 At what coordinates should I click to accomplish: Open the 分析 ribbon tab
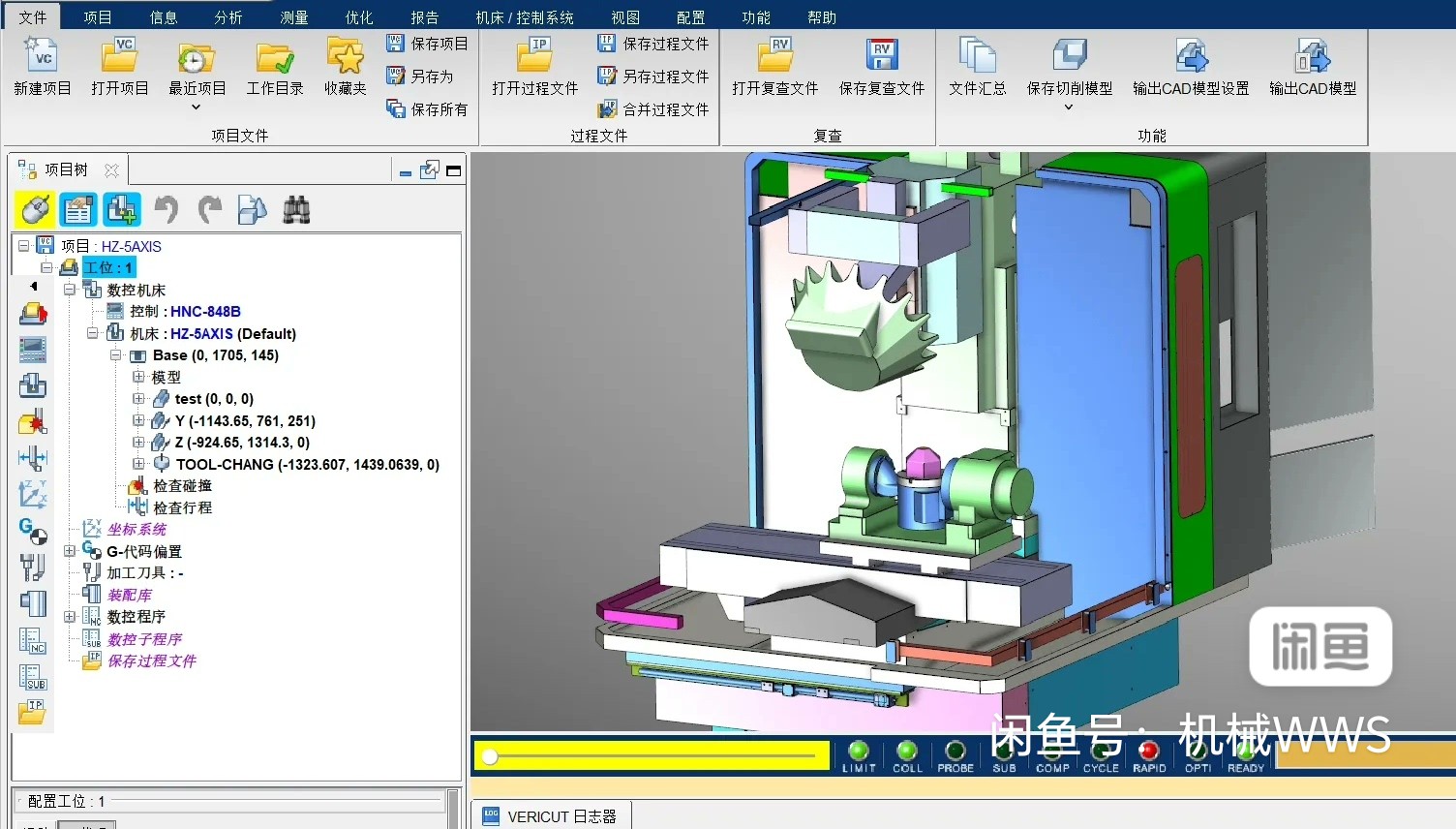point(228,17)
